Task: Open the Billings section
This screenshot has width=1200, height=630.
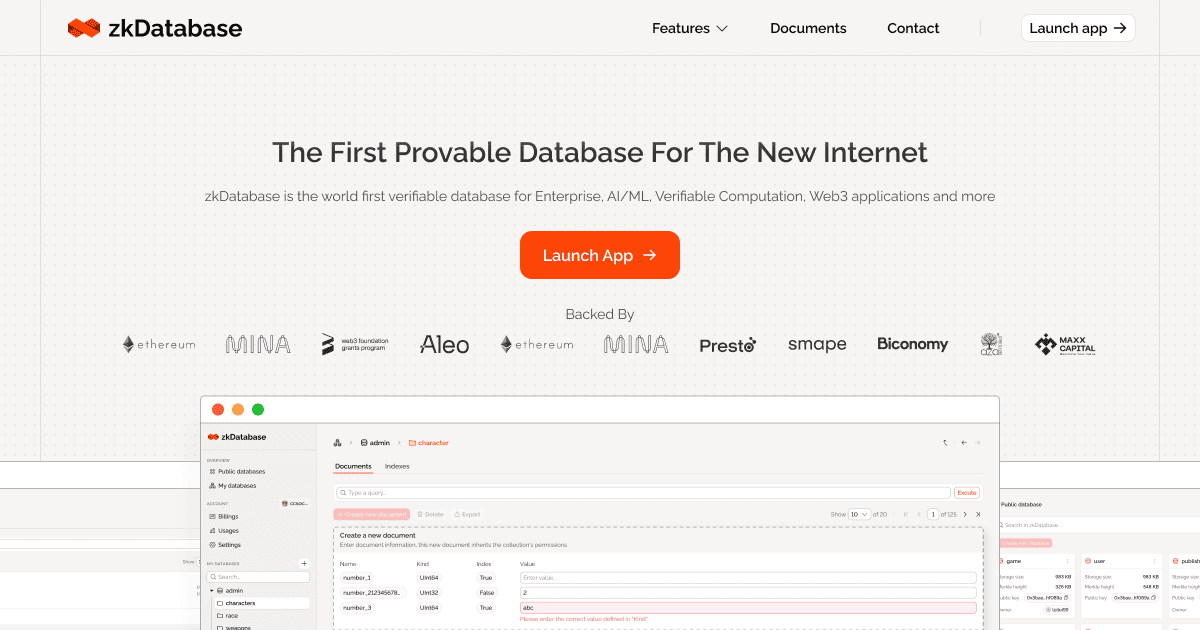Action: (227, 517)
